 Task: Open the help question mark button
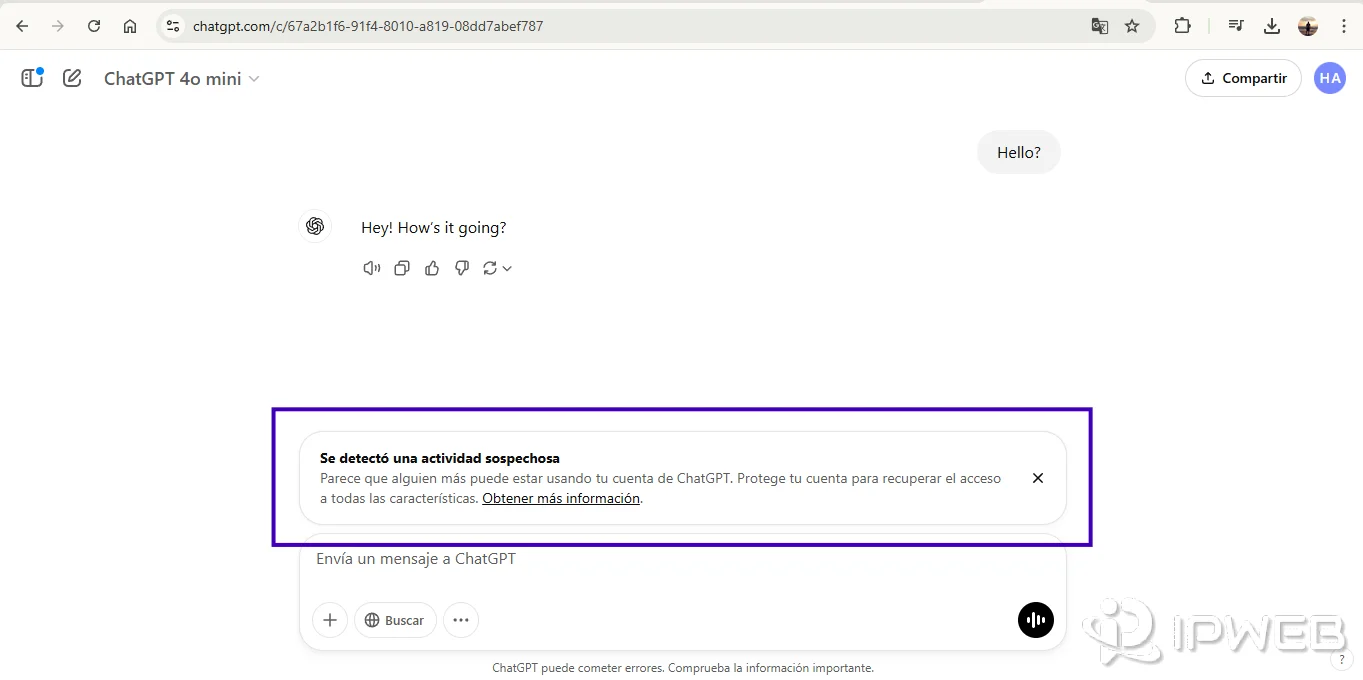pos(1342,660)
